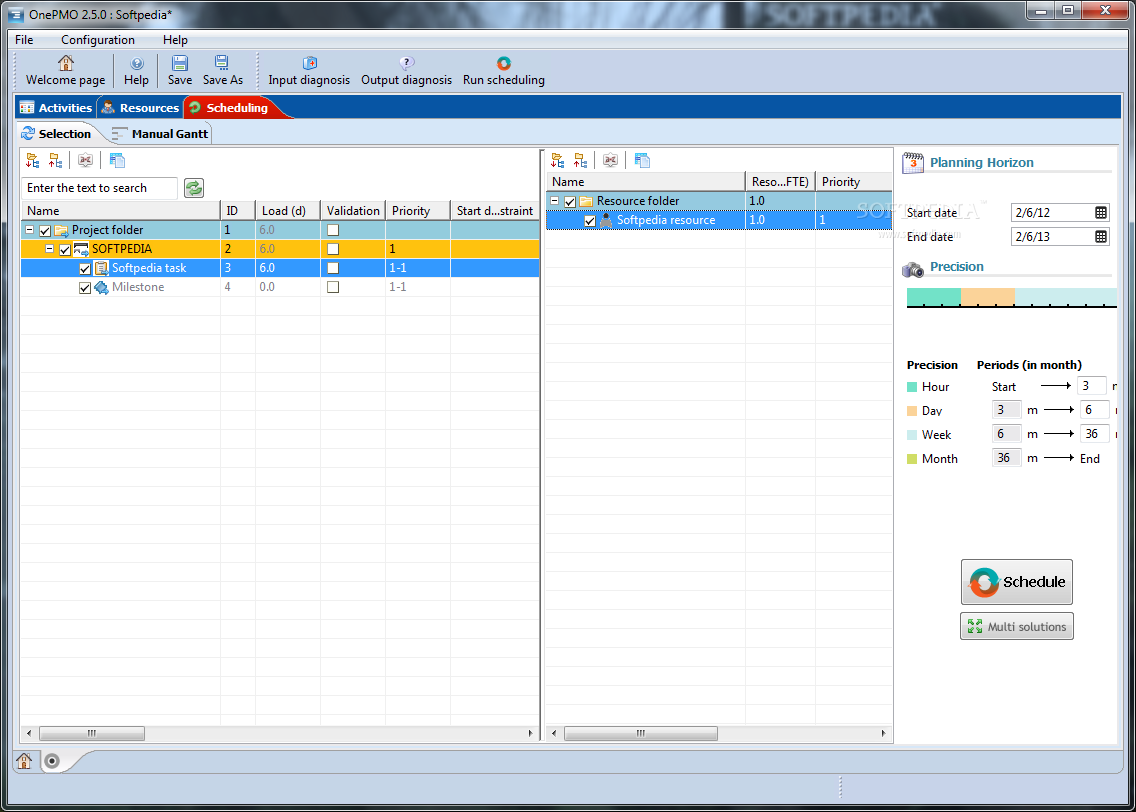Open the Manual Gantt subtab

click(x=161, y=134)
